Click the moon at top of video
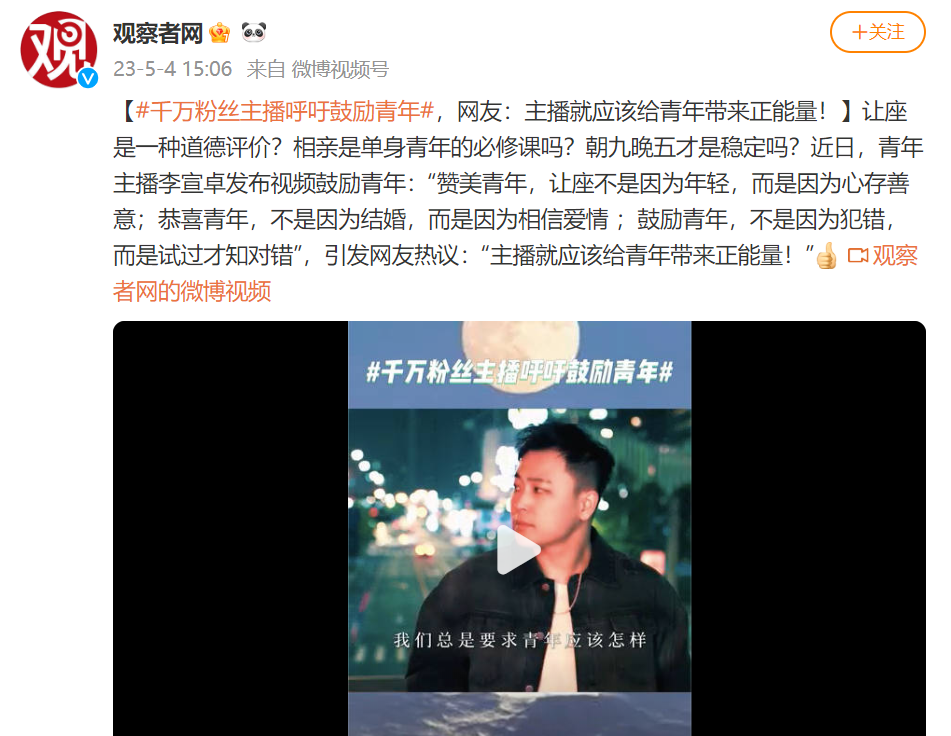Screen dimensions: 951x736 pos(520,340)
